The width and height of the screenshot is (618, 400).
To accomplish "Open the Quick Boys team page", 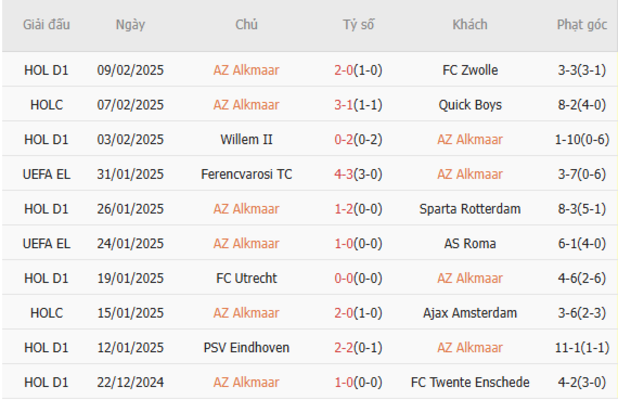I will (469, 105).
